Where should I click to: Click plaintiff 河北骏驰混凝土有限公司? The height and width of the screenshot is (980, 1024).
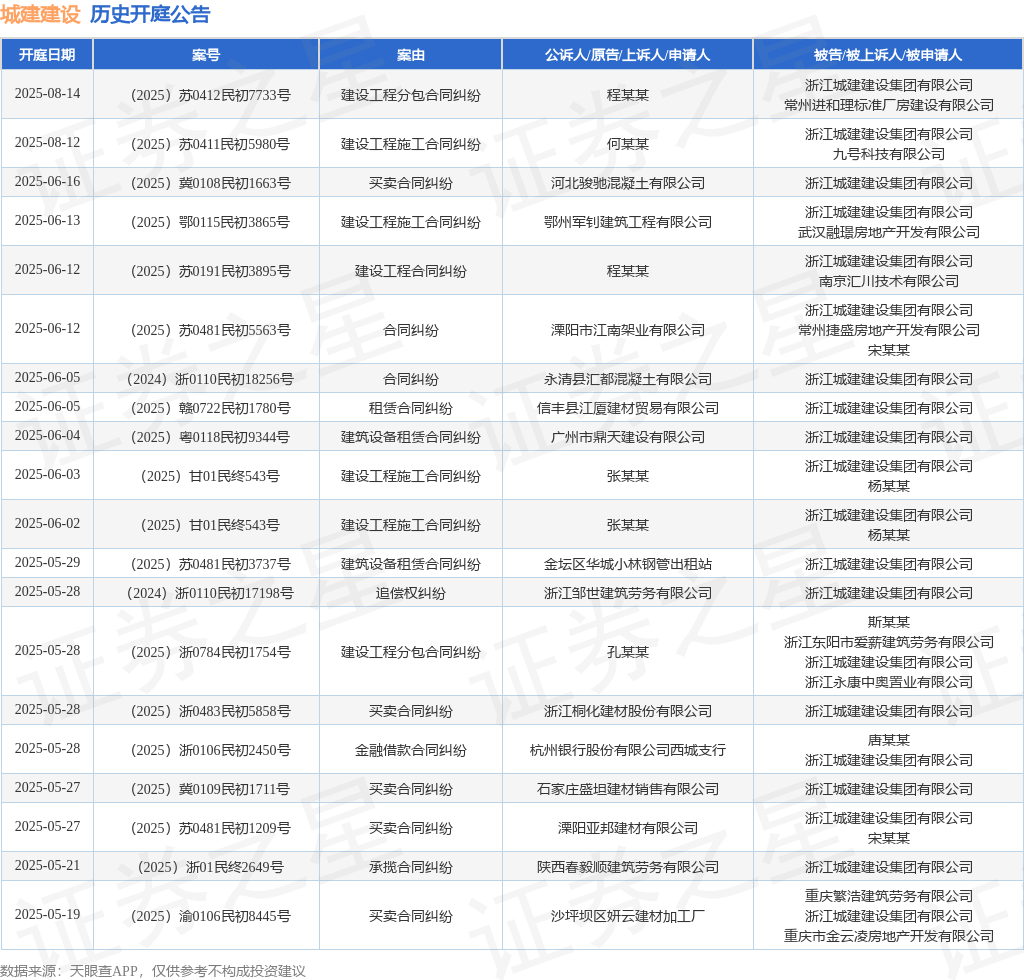tap(628, 183)
